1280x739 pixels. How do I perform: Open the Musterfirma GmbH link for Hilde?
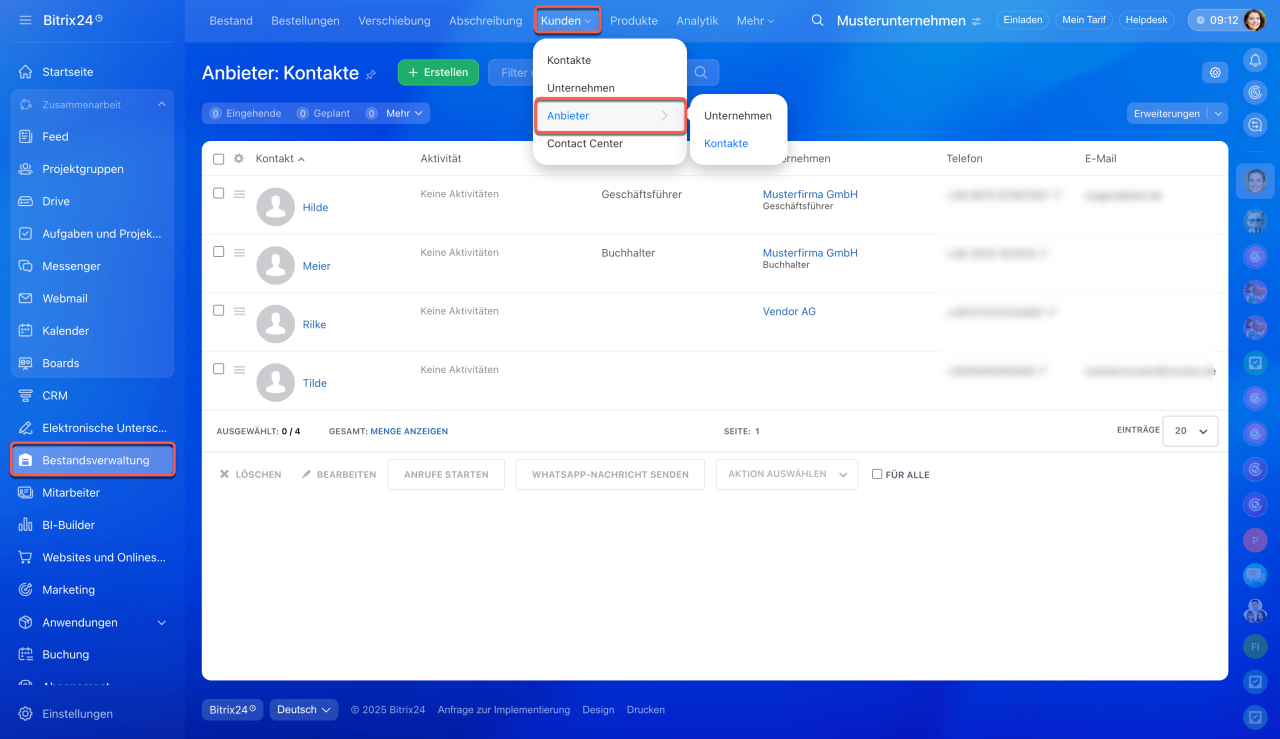pos(809,195)
